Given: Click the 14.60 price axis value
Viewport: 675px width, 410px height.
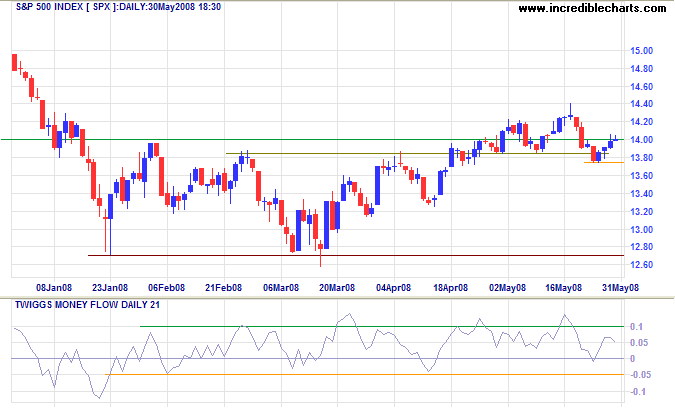Looking at the screenshot, I should (641, 87).
